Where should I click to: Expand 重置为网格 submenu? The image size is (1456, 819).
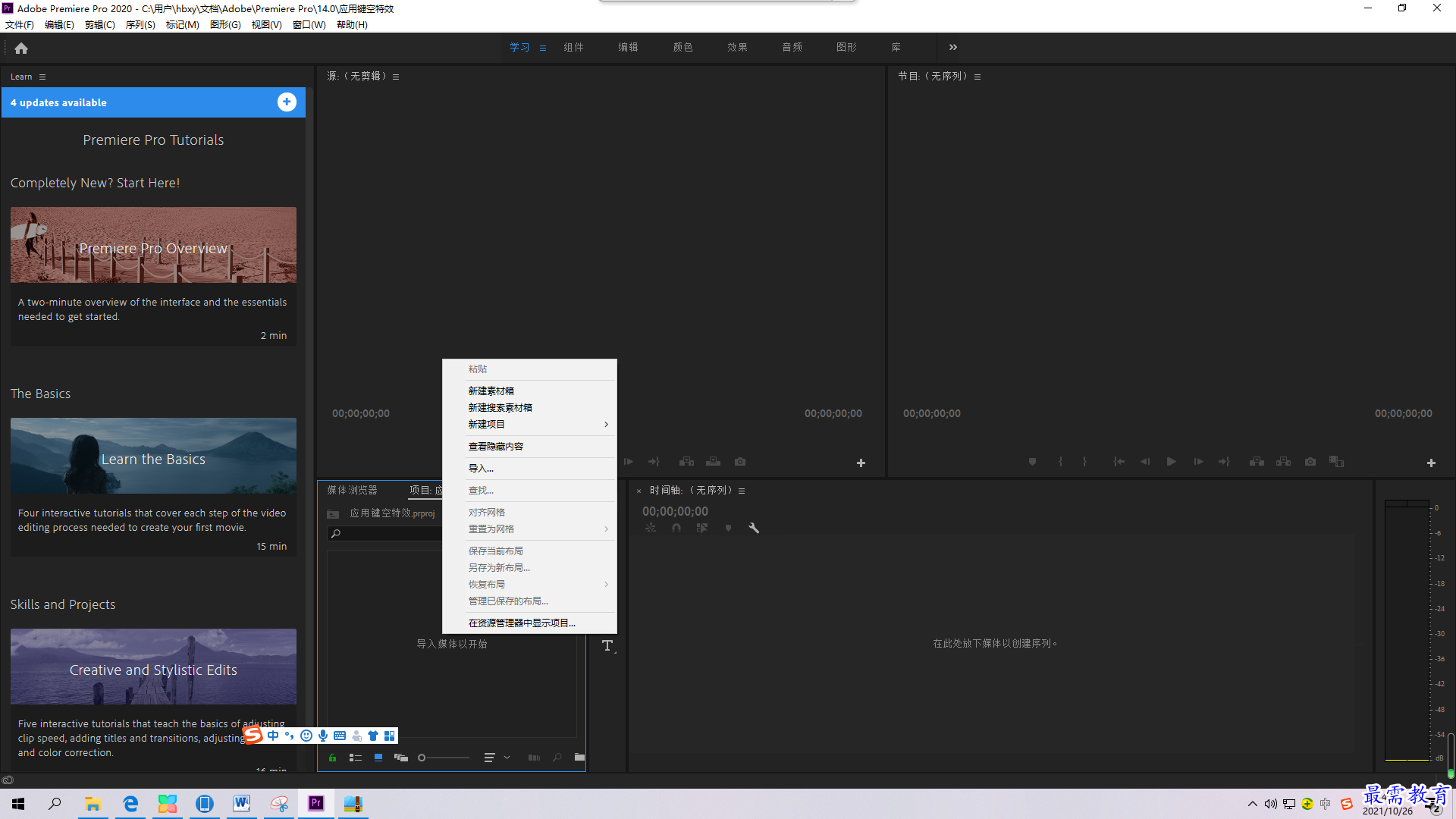coord(529,529)
